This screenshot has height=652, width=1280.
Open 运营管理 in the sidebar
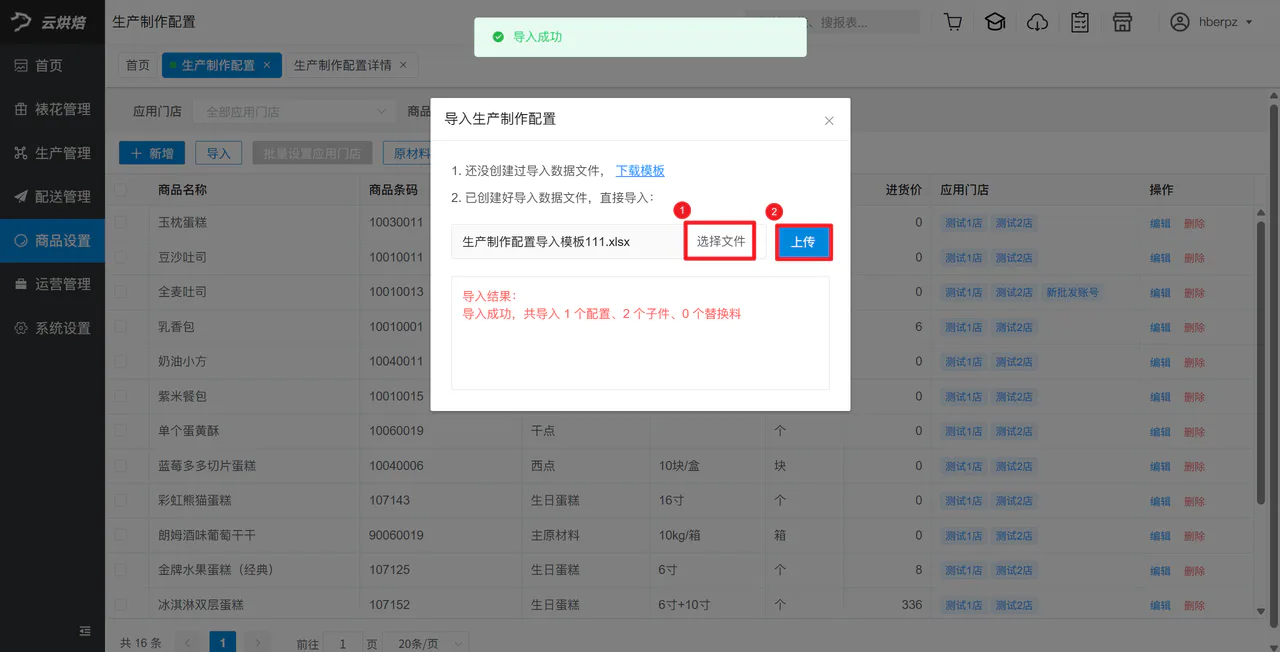tap(52, 284)
